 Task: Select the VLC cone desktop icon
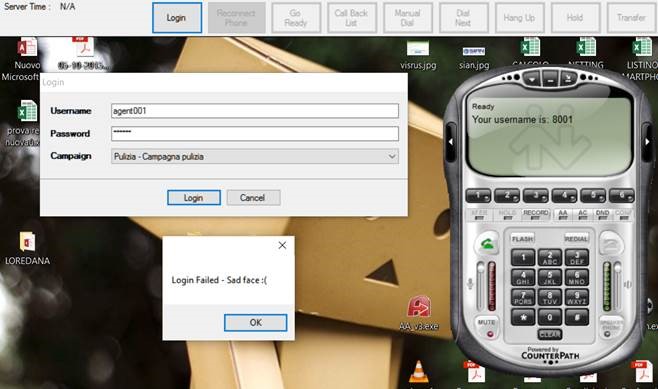(418, 372)
